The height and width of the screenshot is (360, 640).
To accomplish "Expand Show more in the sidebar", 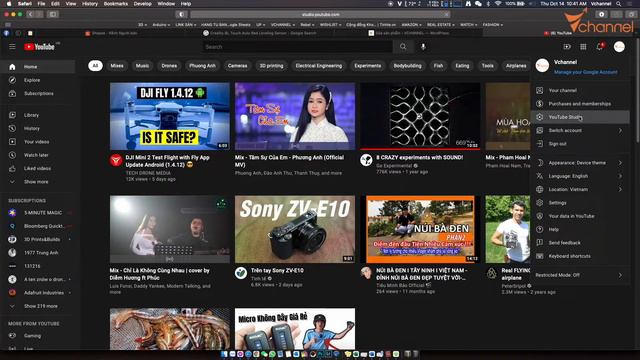I will tap(38, 182).
